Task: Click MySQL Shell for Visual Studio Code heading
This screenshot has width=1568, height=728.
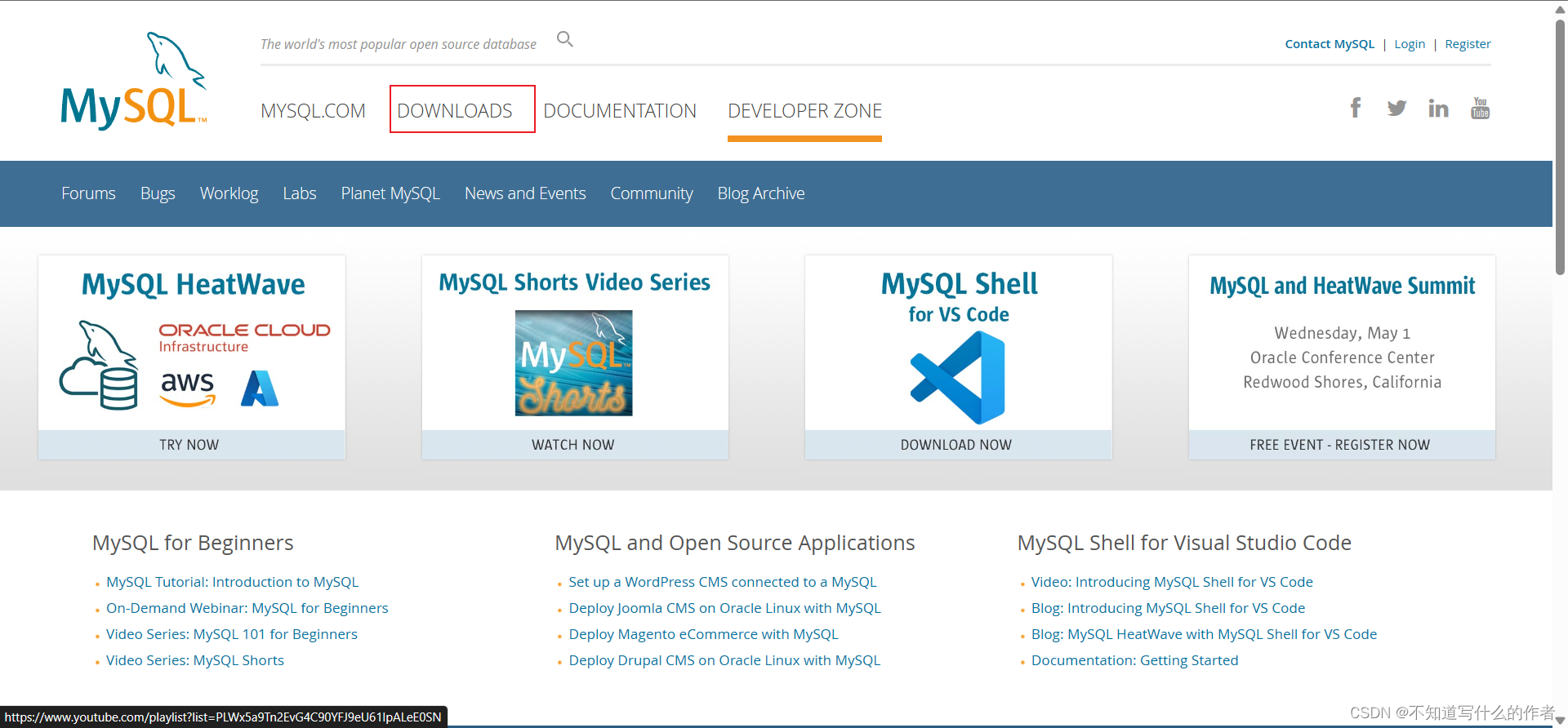Action: 1184,543
